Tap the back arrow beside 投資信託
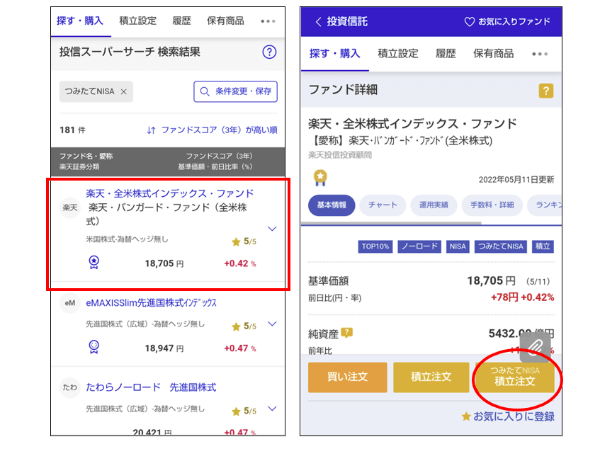The image size is (600, 461). [x=318, y=21]
